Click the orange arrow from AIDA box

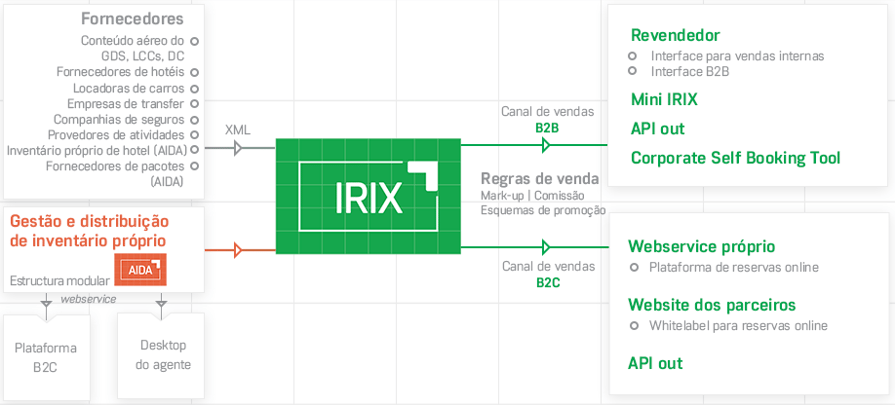pos(238,250)
